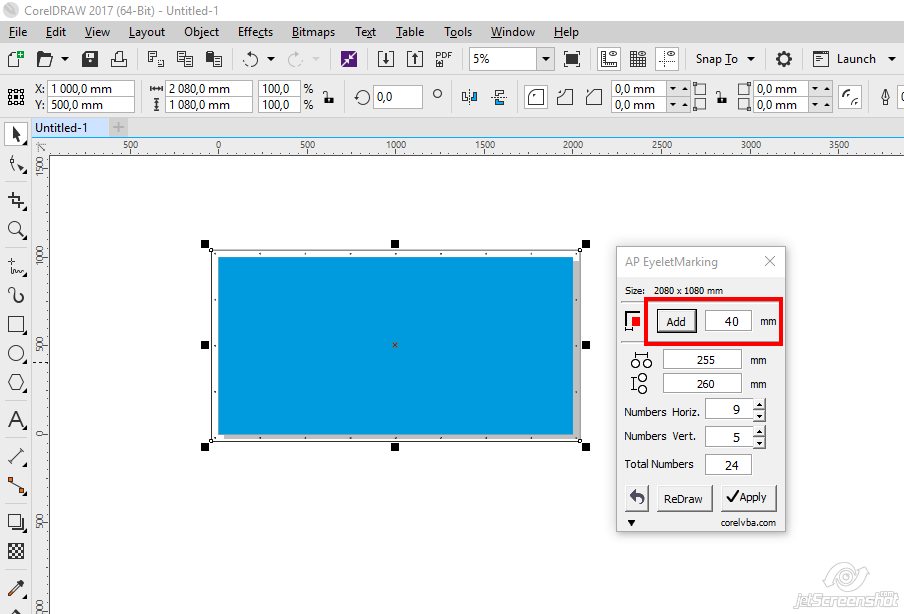This screenshot has height=614, width=904.
Task: Click the ReDraw button
Action: (683, 499)
